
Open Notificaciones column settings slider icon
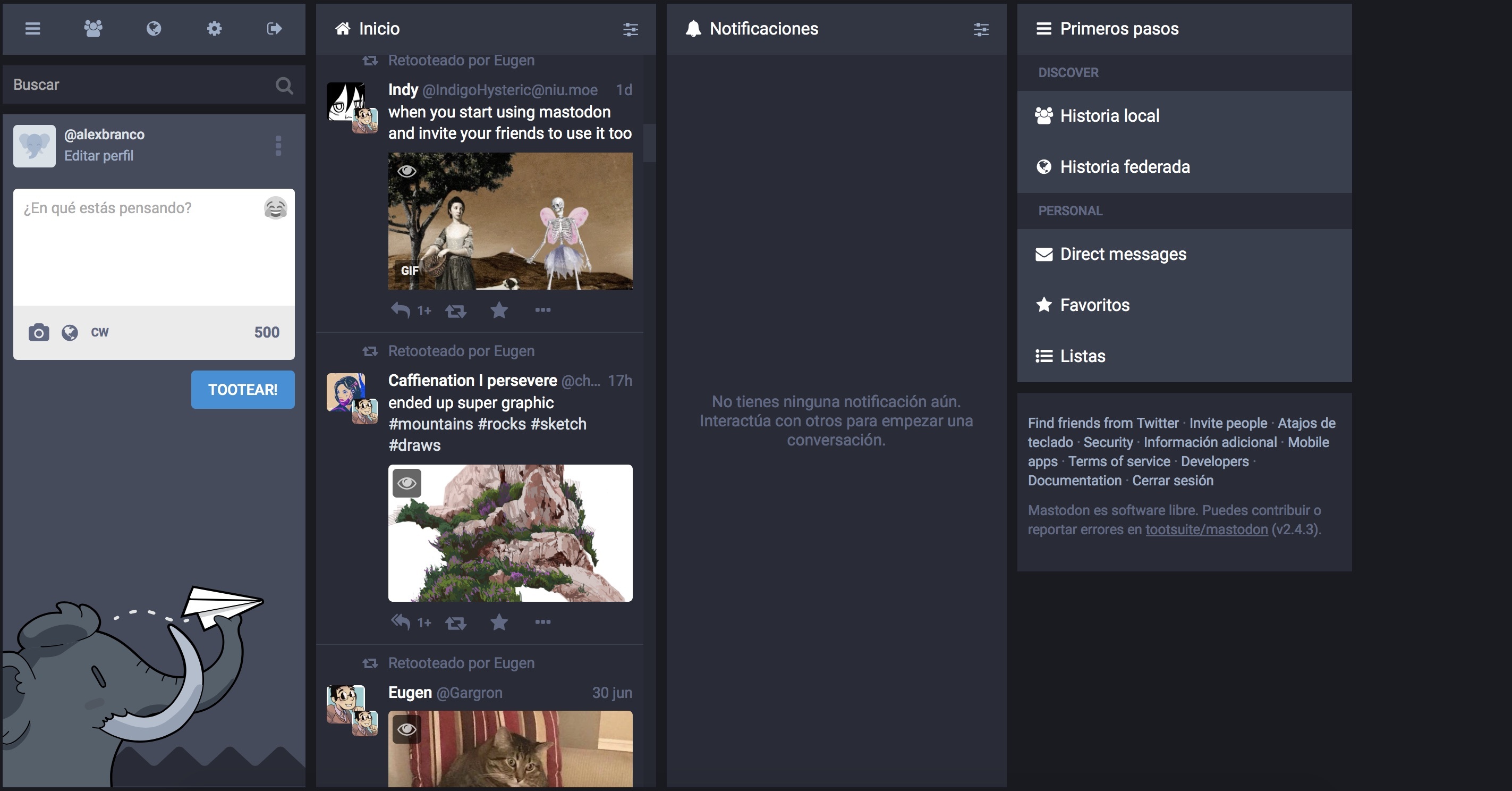pos(981,29)
